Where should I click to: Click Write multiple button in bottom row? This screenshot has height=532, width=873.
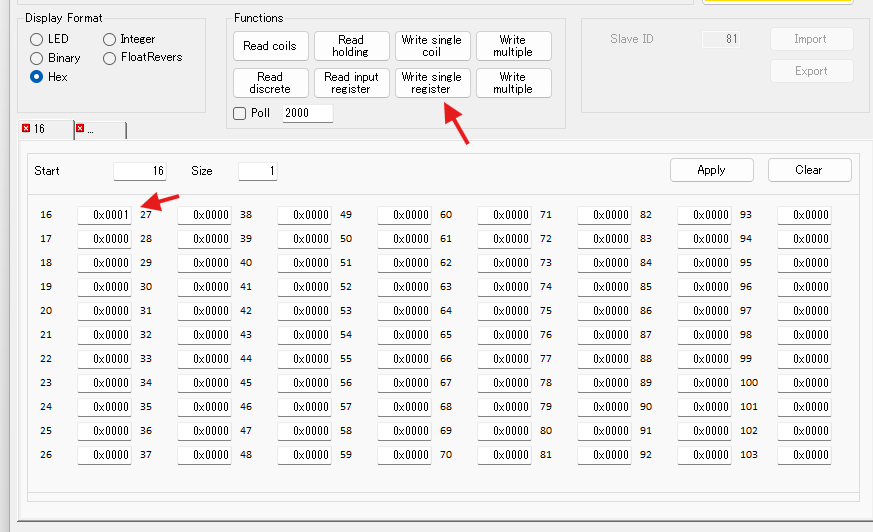click(x=514, y=83)
